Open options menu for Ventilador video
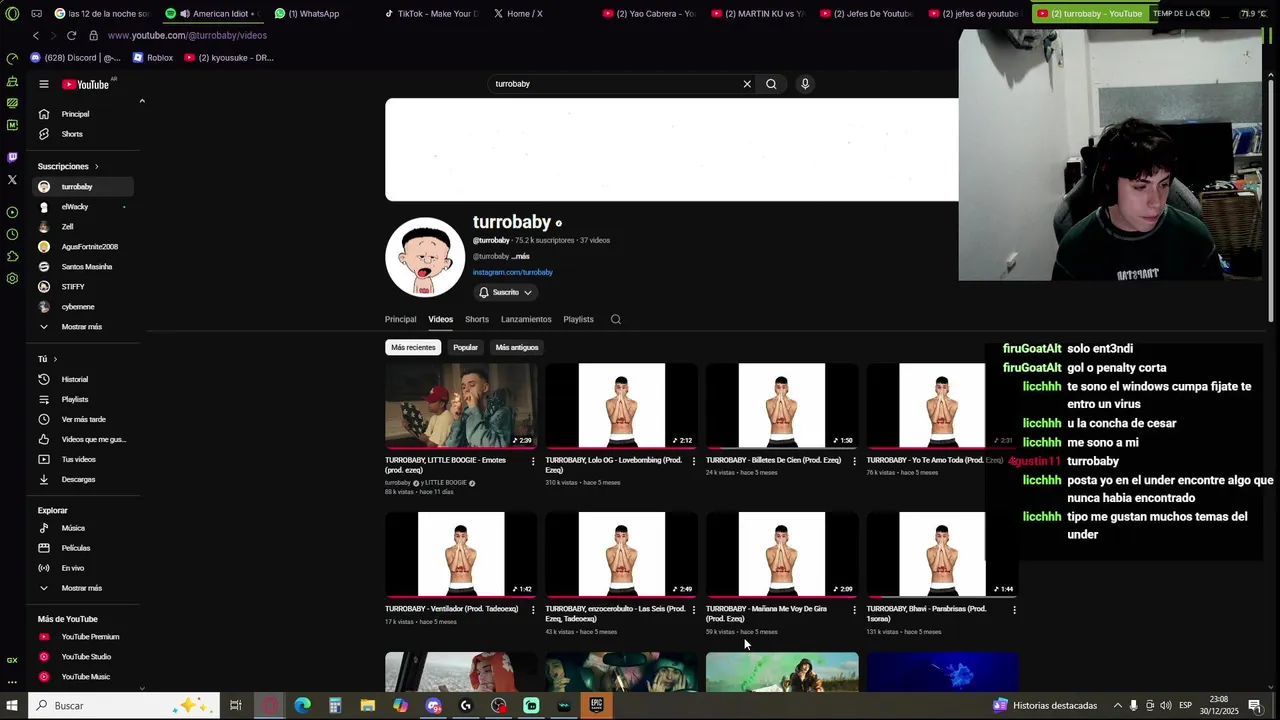Image resolution: width=1280 pixels, height=720 pixels. pos(532,610)
